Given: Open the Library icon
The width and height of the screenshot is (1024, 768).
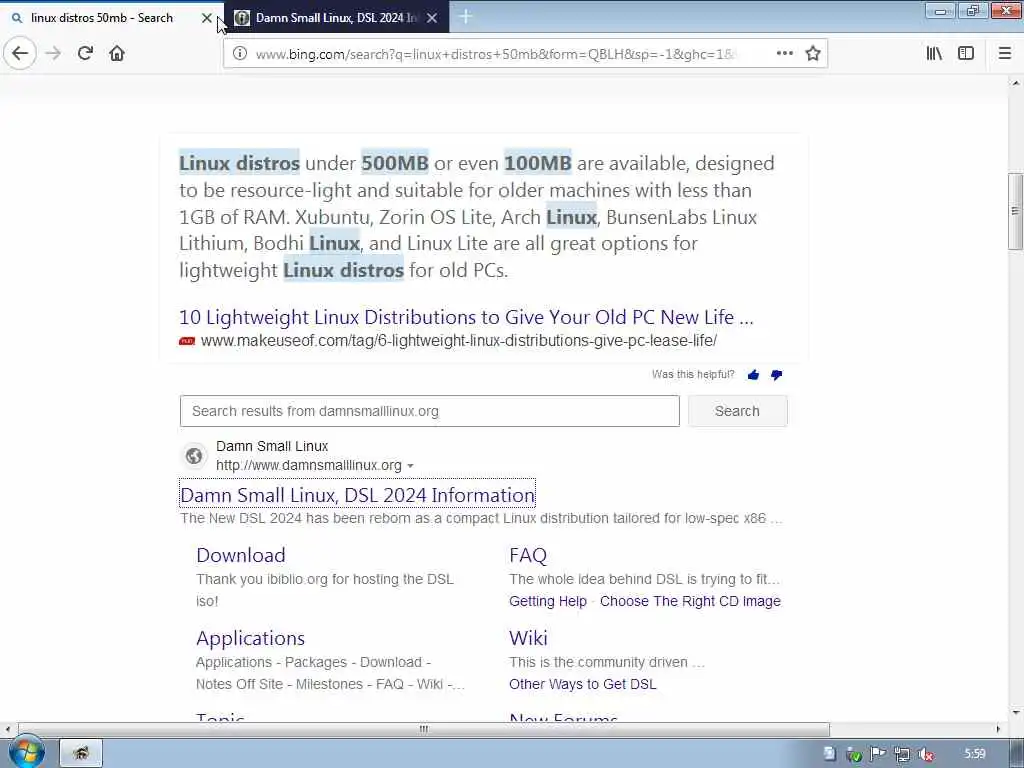Looking at the screenshot, I should 934,54.
